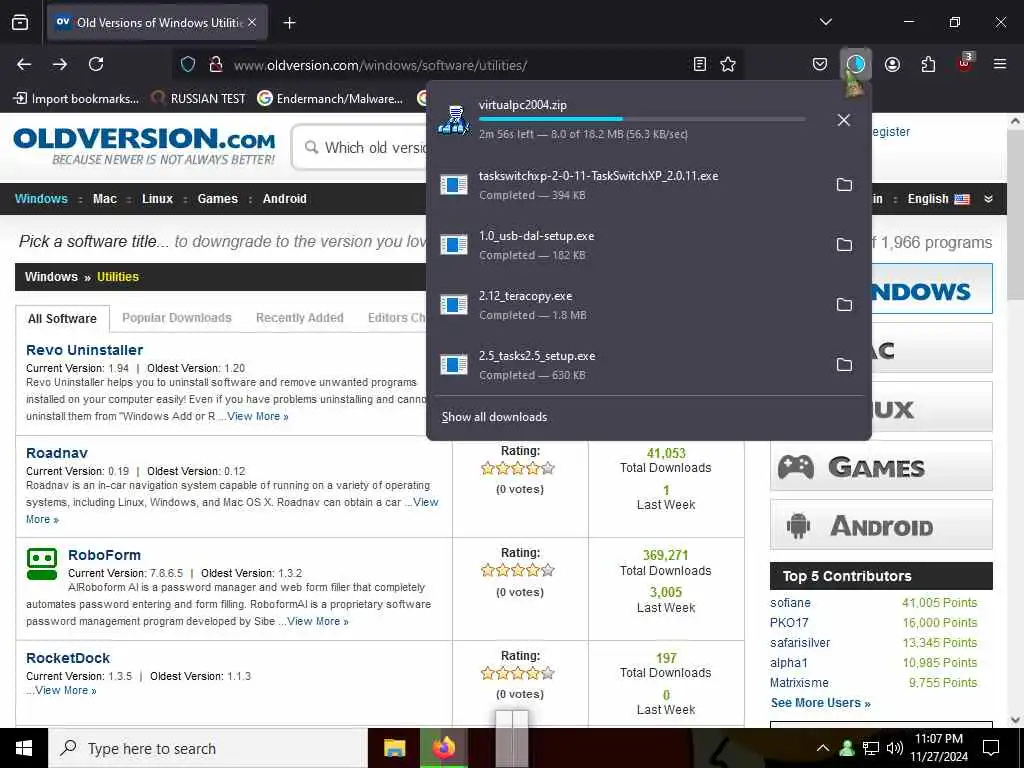Open File Explorer from taskbar
The width and height of the screenshot is (1024, 768).
tap(394, 748)
